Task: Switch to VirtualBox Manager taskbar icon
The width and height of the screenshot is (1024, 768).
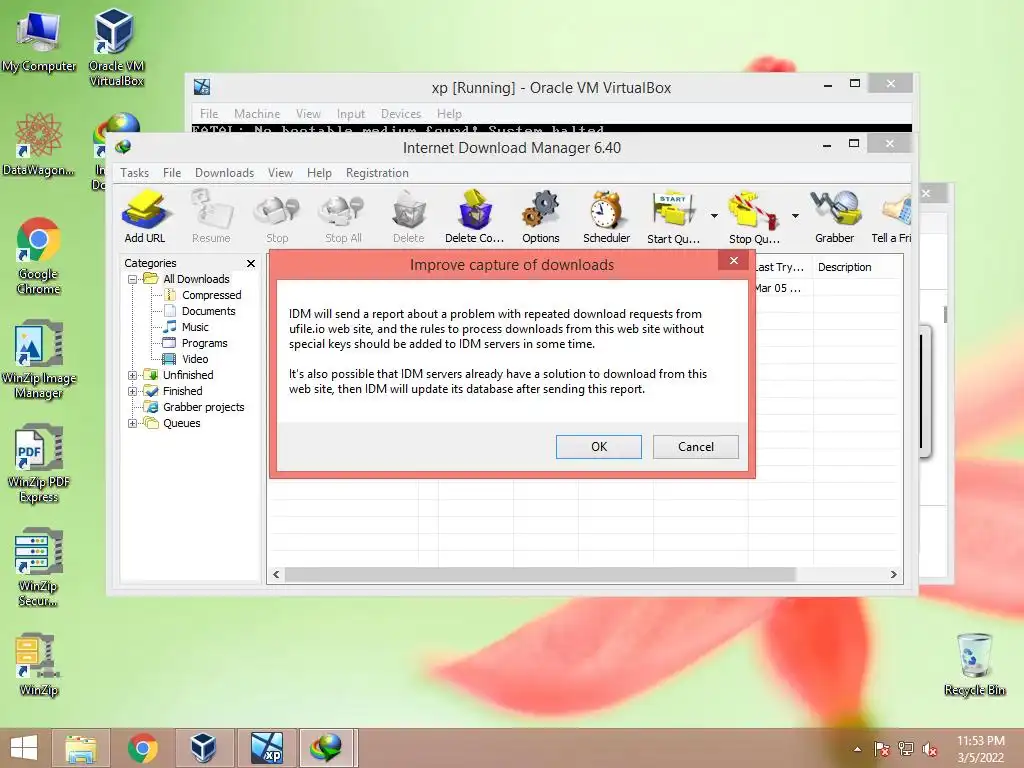Action: 203,748
